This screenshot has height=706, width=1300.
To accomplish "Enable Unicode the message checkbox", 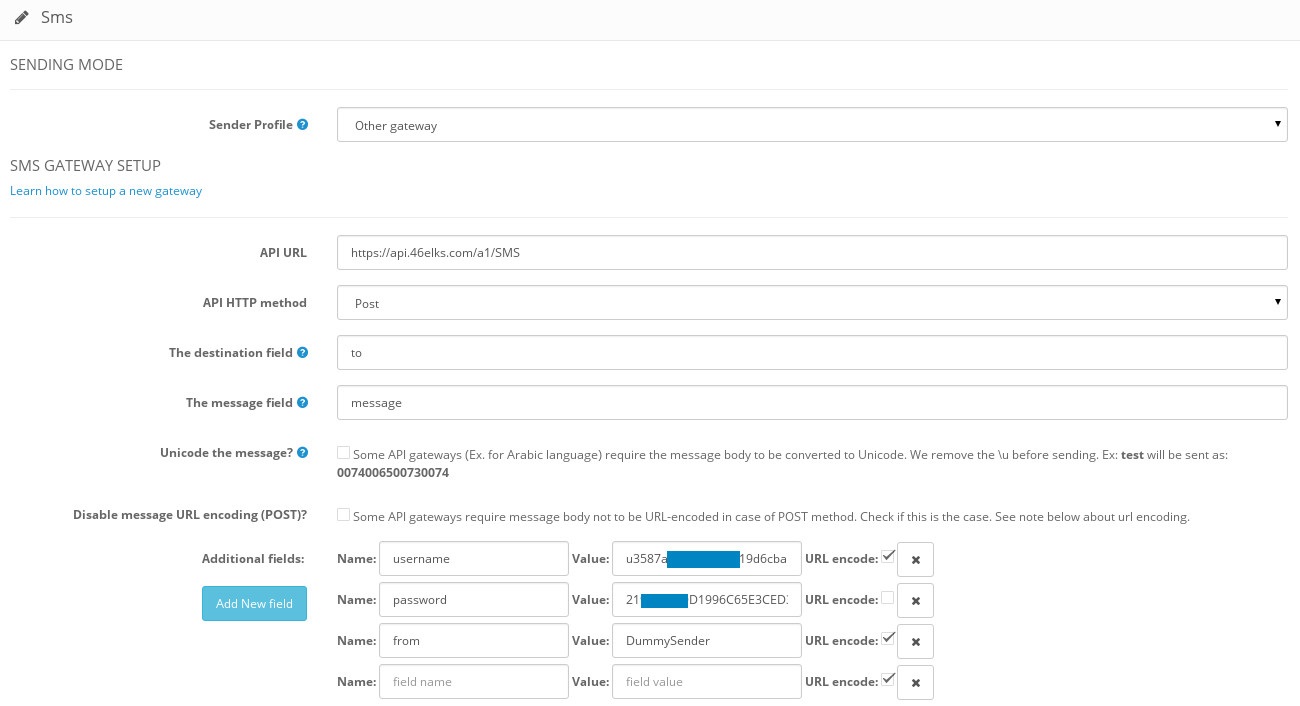I will pos(344,453).
